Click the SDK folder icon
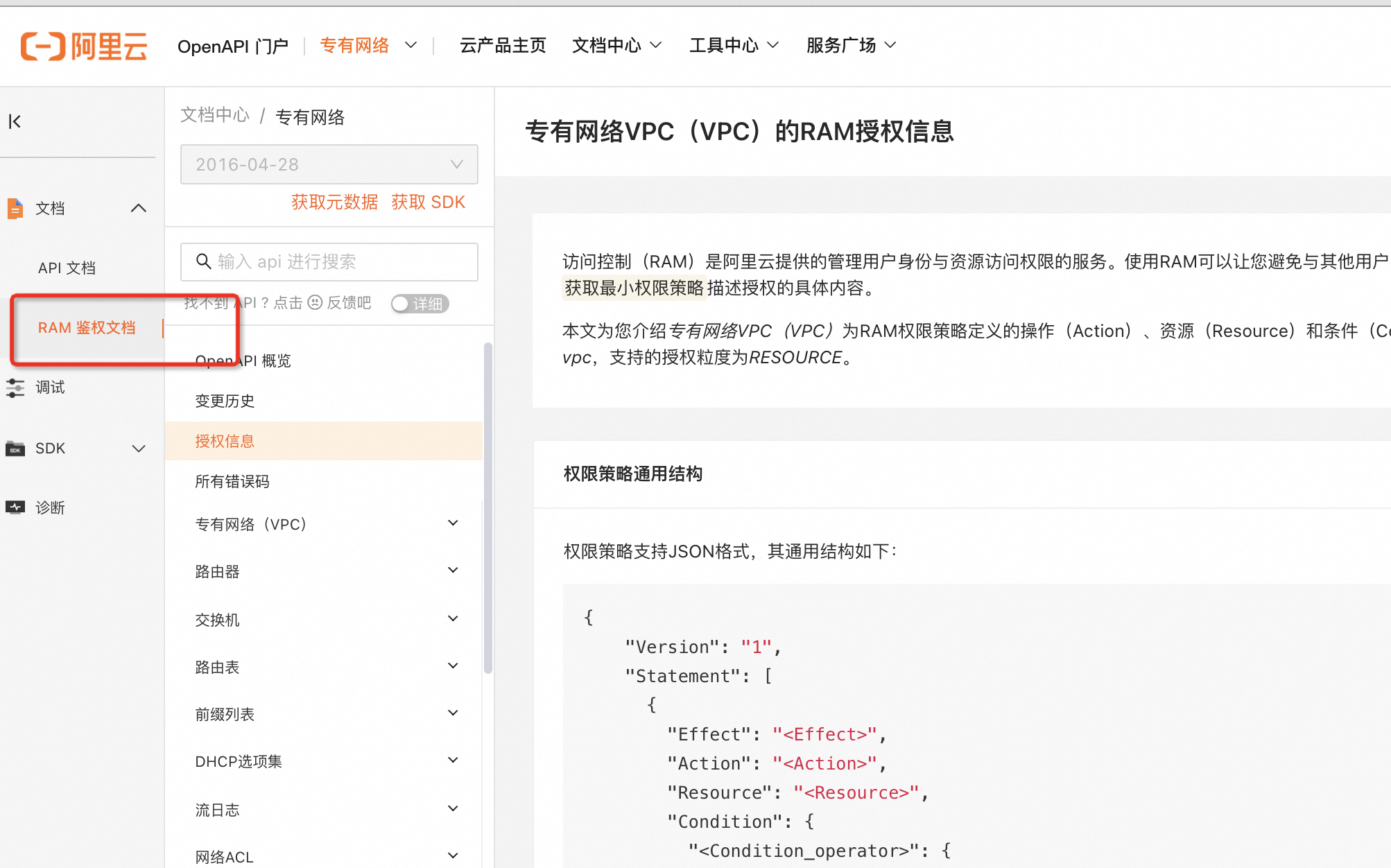This screenshot has width=1391, height=868. pyautogui.click(x=15, y=449)
